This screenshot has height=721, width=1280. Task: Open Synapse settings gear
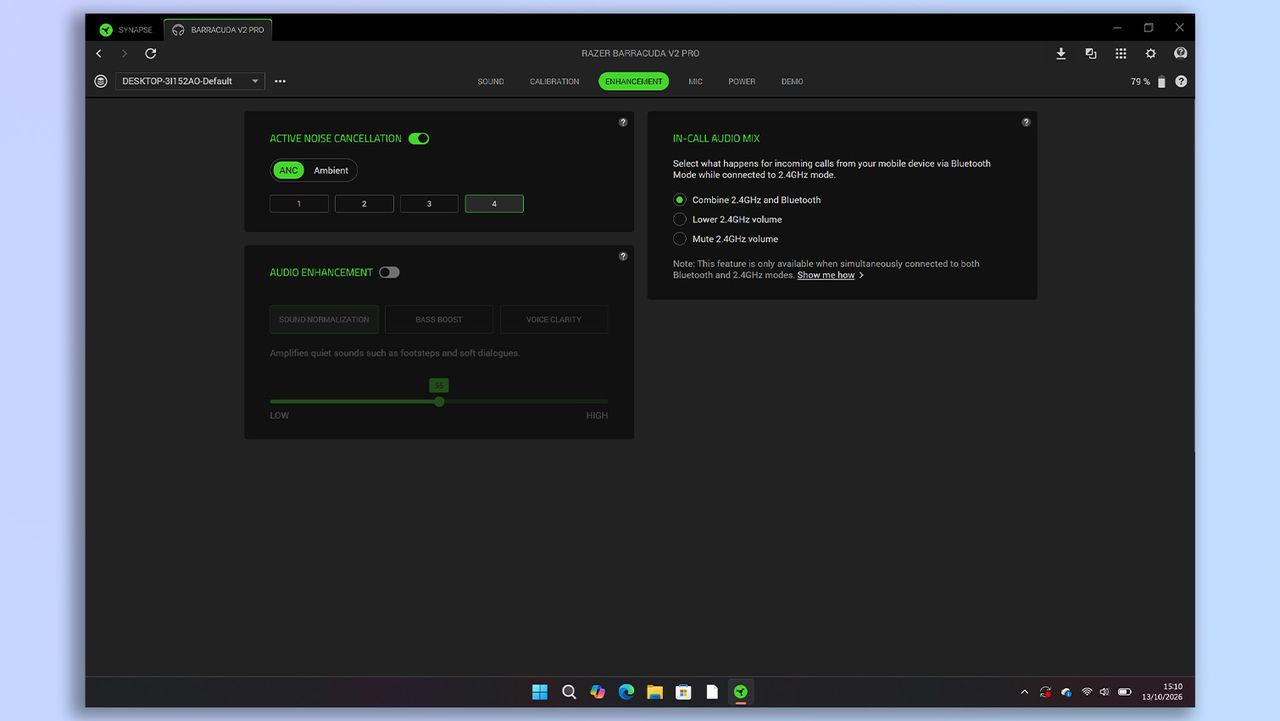1151,54
